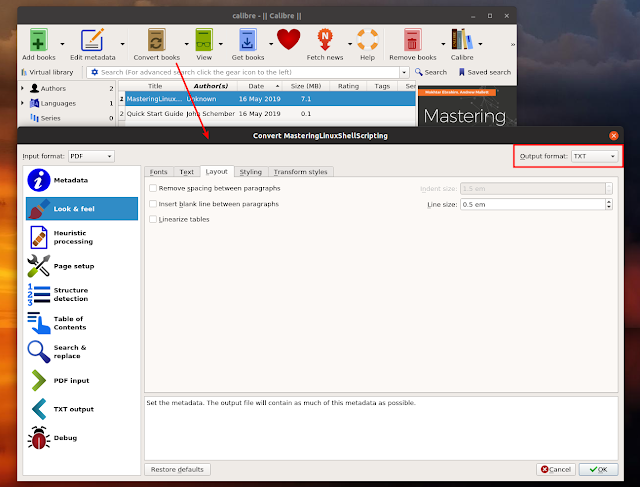640x487 pixels.
Task: Close the Convert dialog with orange X
Action: point(613,136)
